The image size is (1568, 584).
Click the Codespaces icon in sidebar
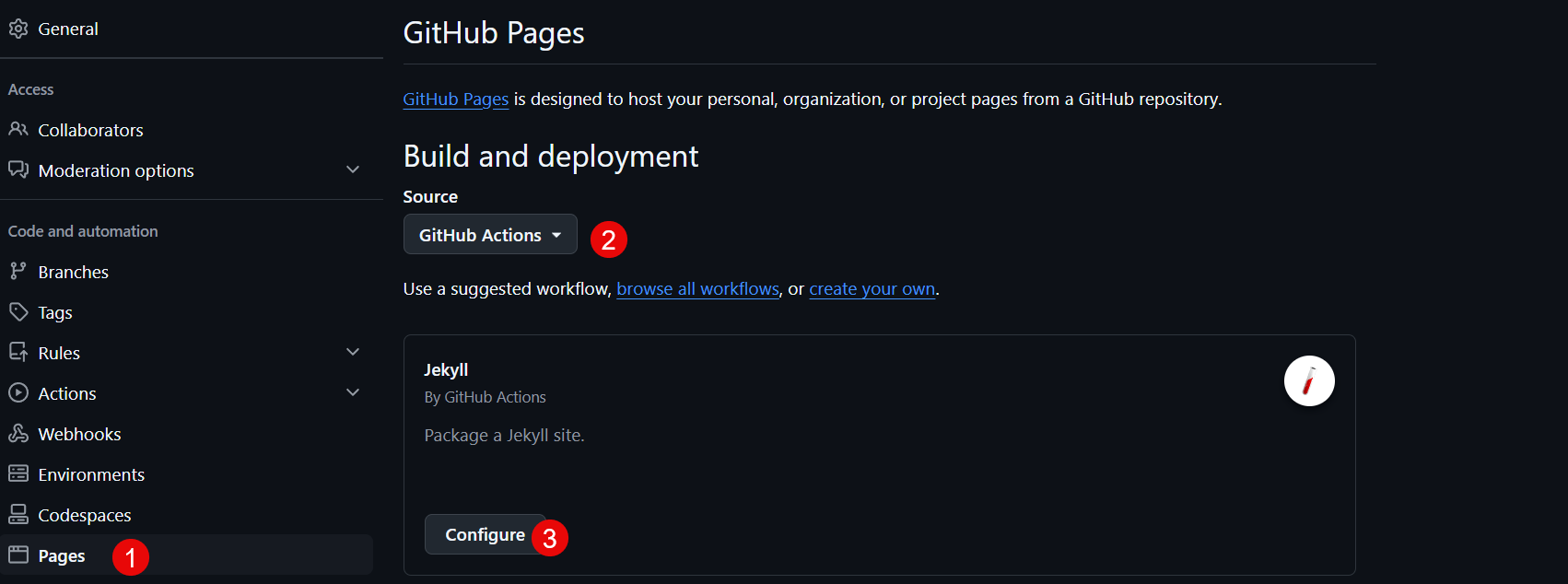(18, 514)
